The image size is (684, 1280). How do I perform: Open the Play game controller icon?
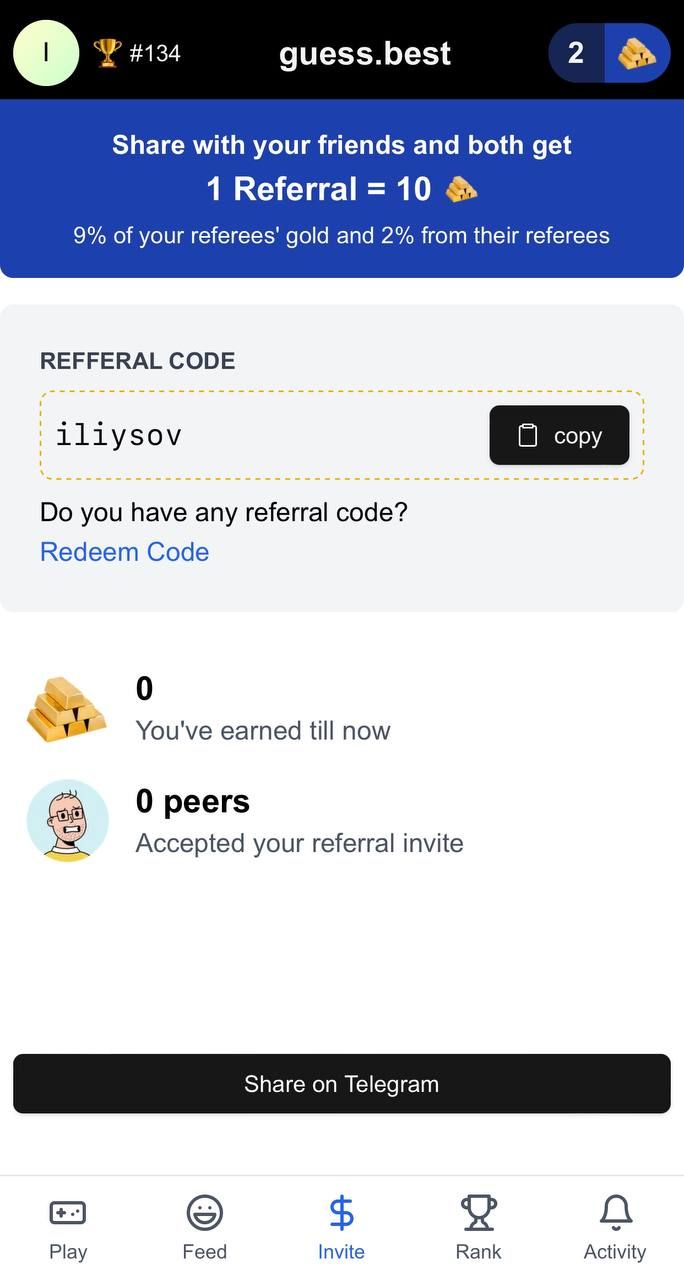point(67,1213)
